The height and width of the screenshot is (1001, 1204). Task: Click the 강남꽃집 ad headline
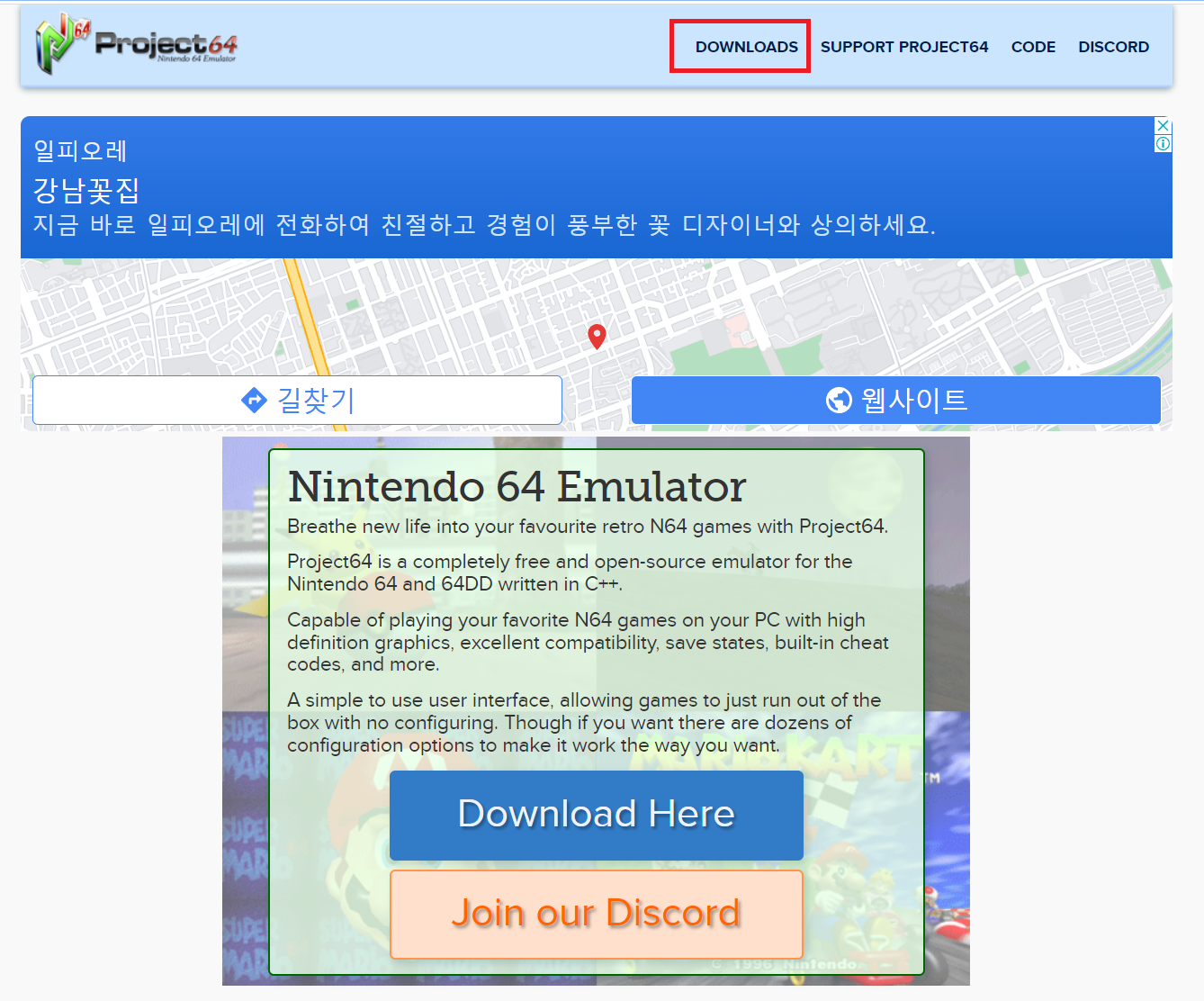(86, 190)
